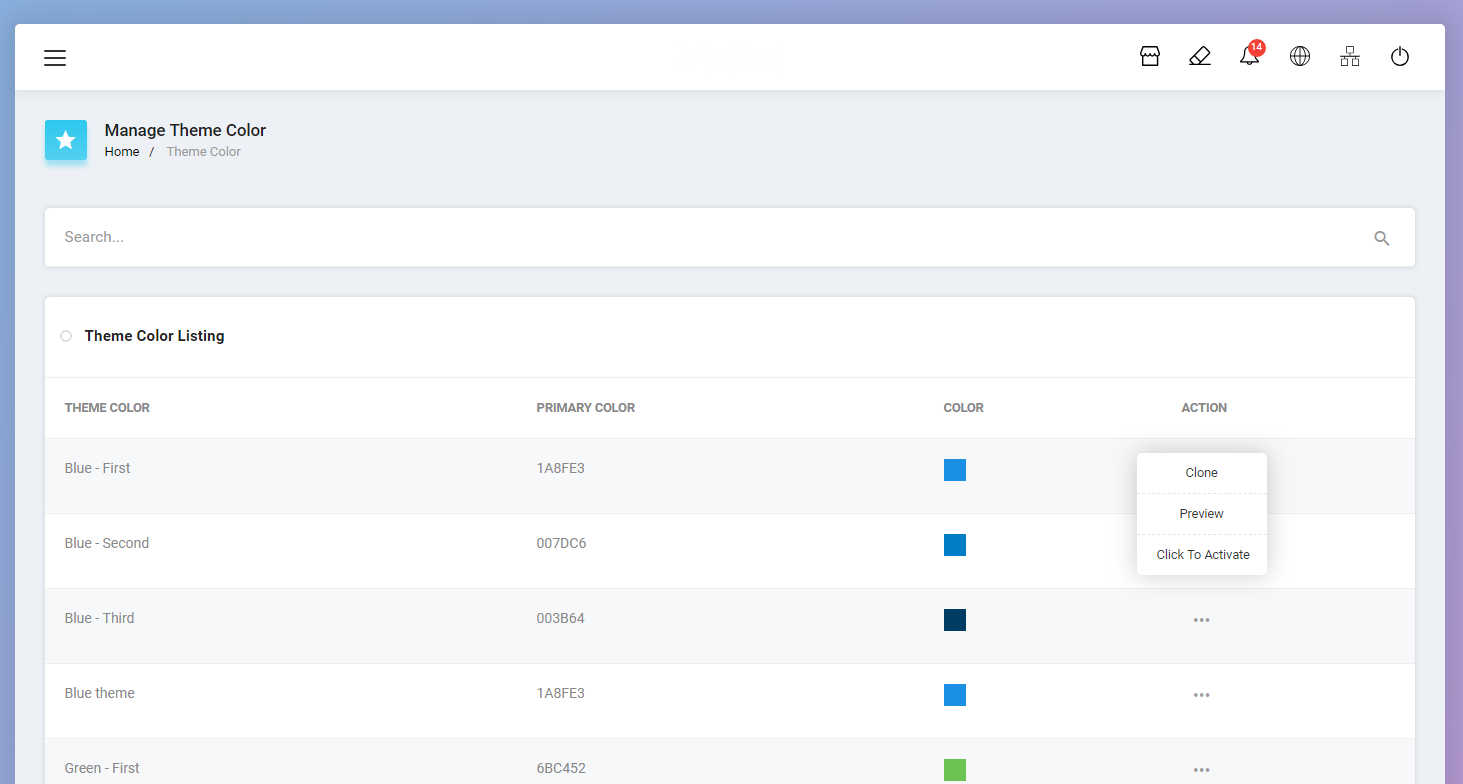Click the blue color swatch for Blue - First
This screenshot has height=784, width=1463.
click(954, 469)
